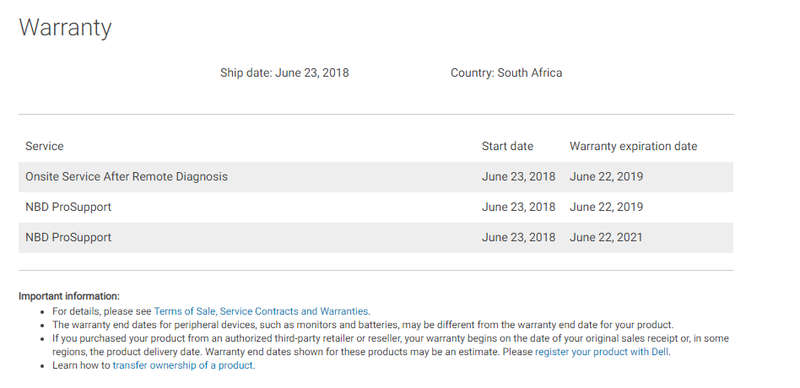Click the NBD ProSupport row expiring 2019

tap(376, 207)
